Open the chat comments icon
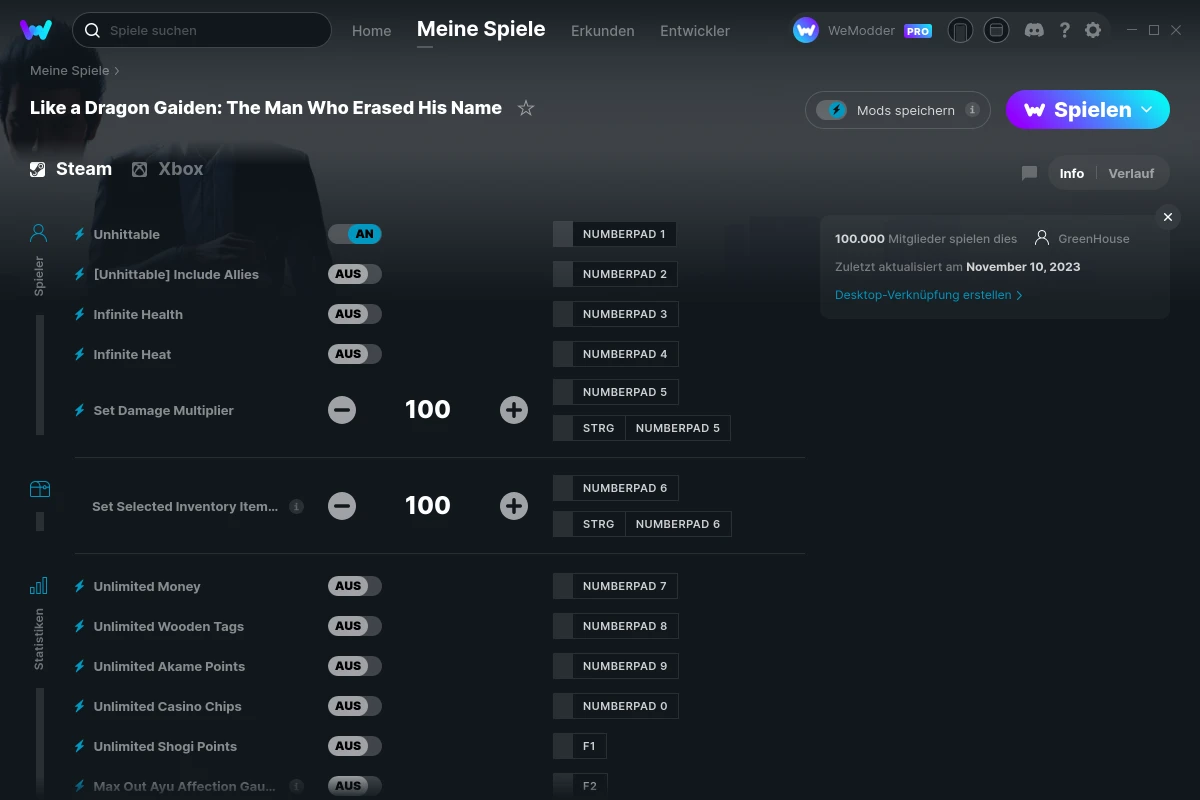The width and height of the screenshot is (1200, 800). (1029, 173)
